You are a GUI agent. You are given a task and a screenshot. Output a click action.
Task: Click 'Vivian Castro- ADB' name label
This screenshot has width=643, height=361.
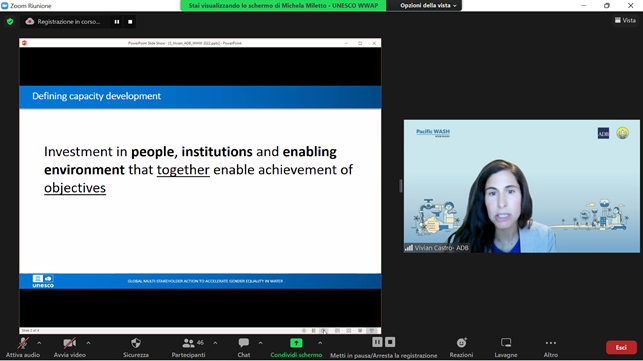441,248
